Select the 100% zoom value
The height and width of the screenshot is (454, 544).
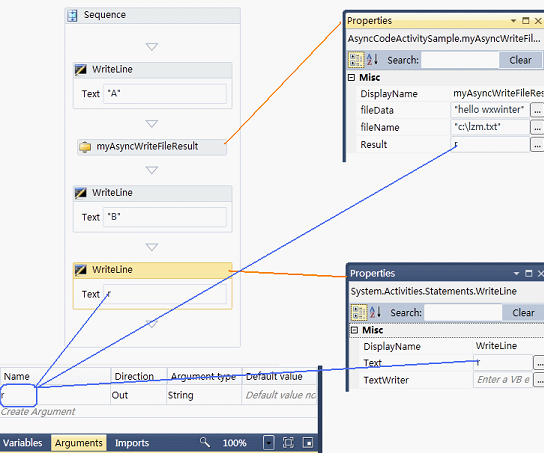235,443
